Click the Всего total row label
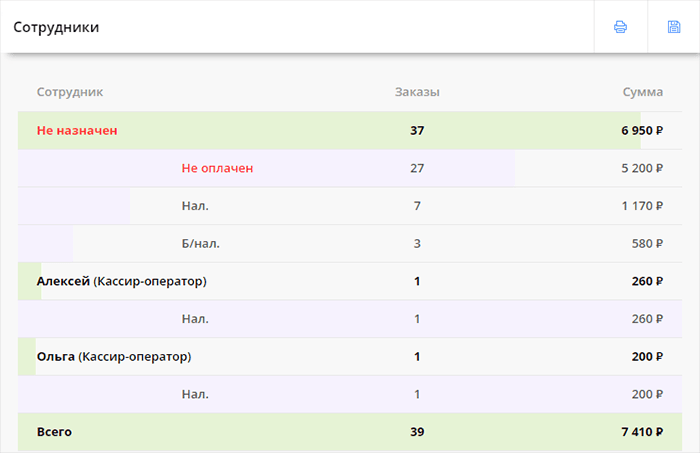Image resolution: width=700 pixels, height=453 pixels. coord(54,432)
